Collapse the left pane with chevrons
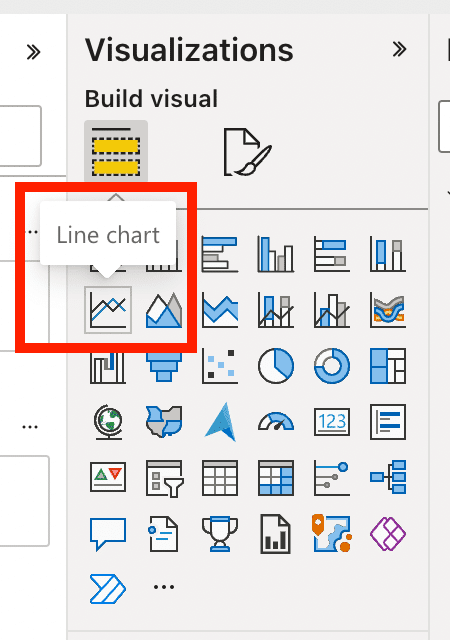 (33, 52)
